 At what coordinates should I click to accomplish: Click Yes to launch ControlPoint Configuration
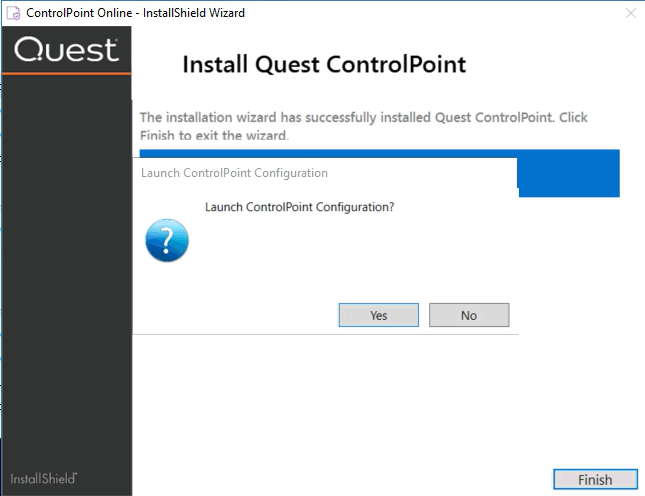[x=378, y=315]
